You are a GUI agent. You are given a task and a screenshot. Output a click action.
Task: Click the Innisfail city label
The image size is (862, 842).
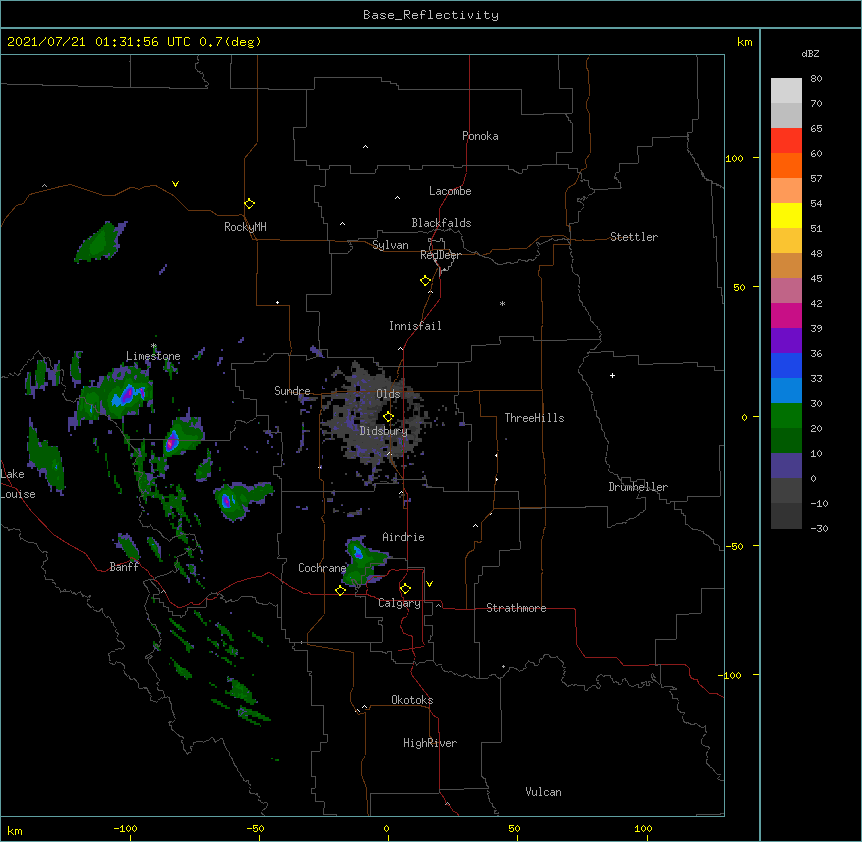pyautogui.click(x=415, y=326)
